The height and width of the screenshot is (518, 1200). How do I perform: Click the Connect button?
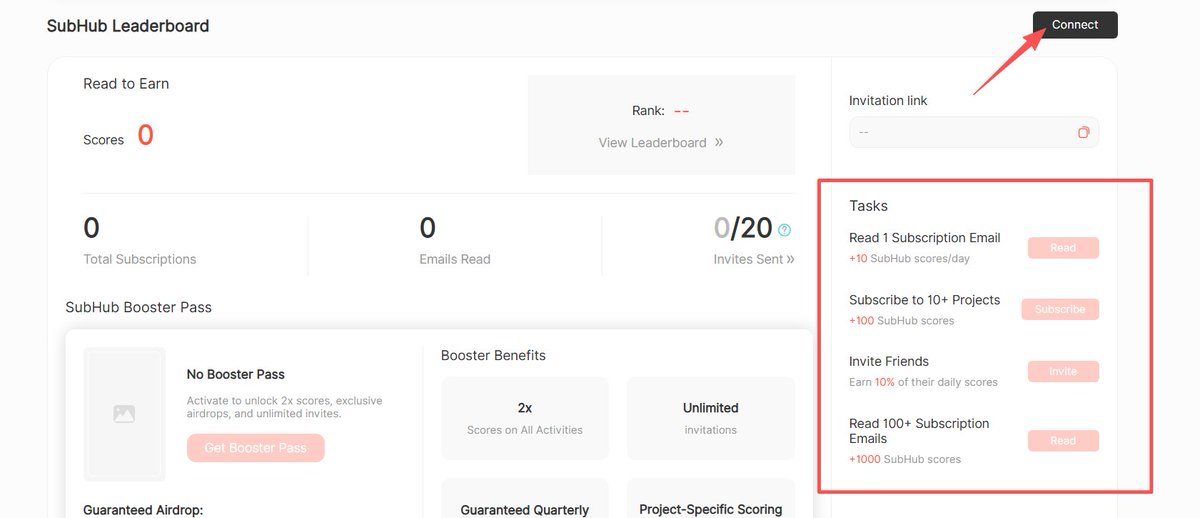pyautogui.click(x=1075, y=25)
